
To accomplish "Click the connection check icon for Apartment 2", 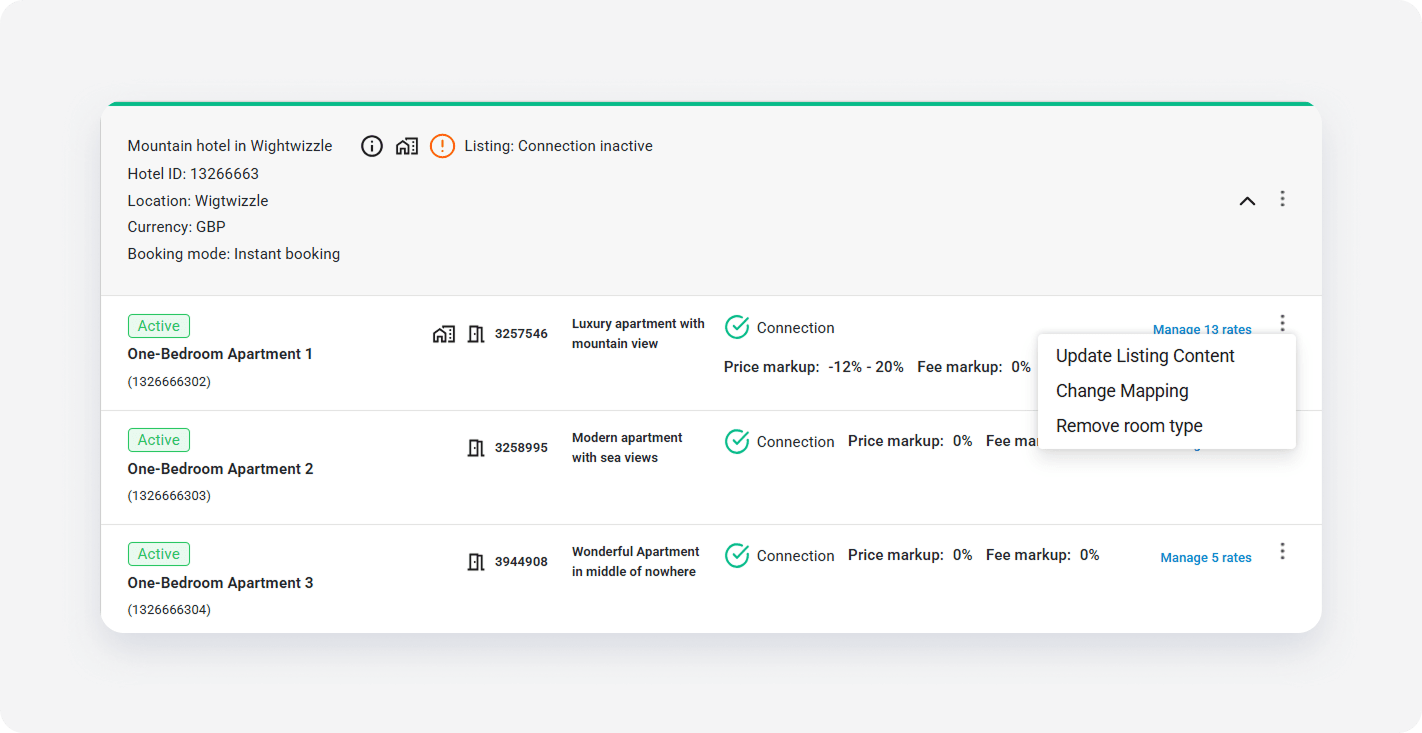I will [x=737, y=442].
